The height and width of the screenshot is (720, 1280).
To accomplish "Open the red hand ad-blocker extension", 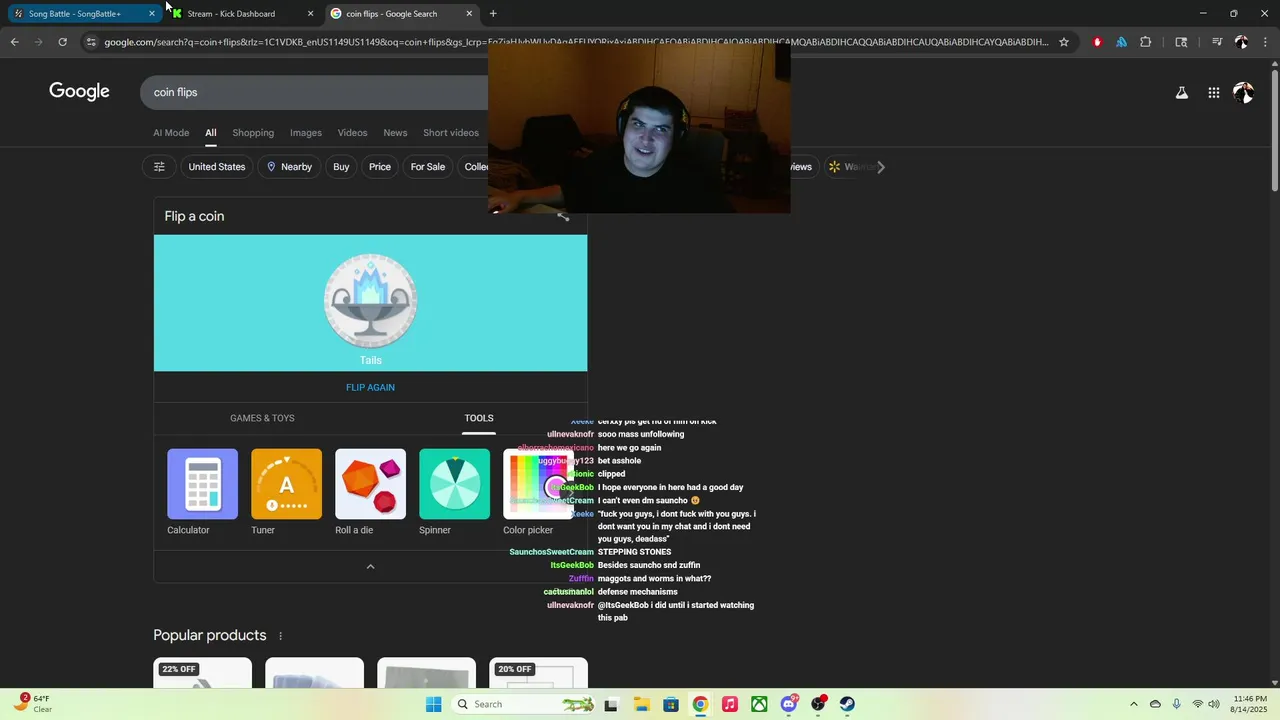I will [x=1097, y=42].
